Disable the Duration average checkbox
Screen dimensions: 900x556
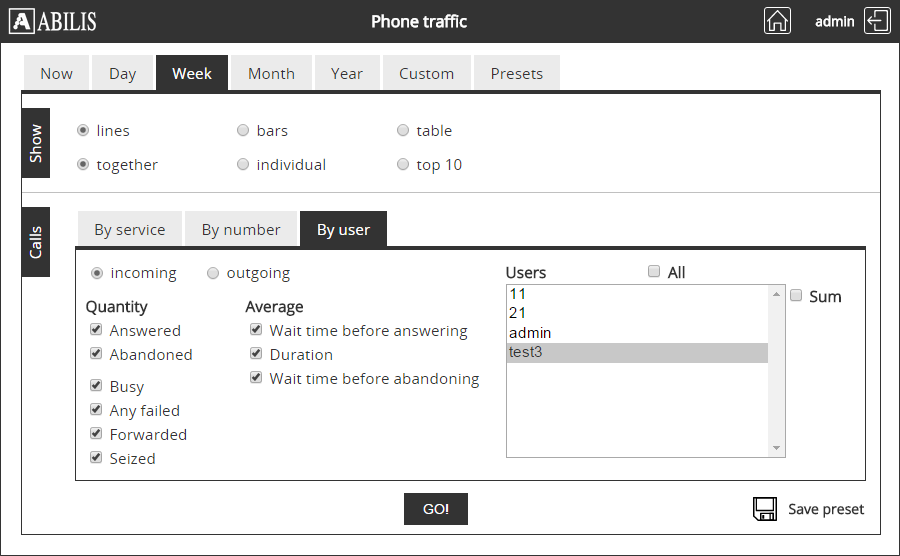point(256,354)
